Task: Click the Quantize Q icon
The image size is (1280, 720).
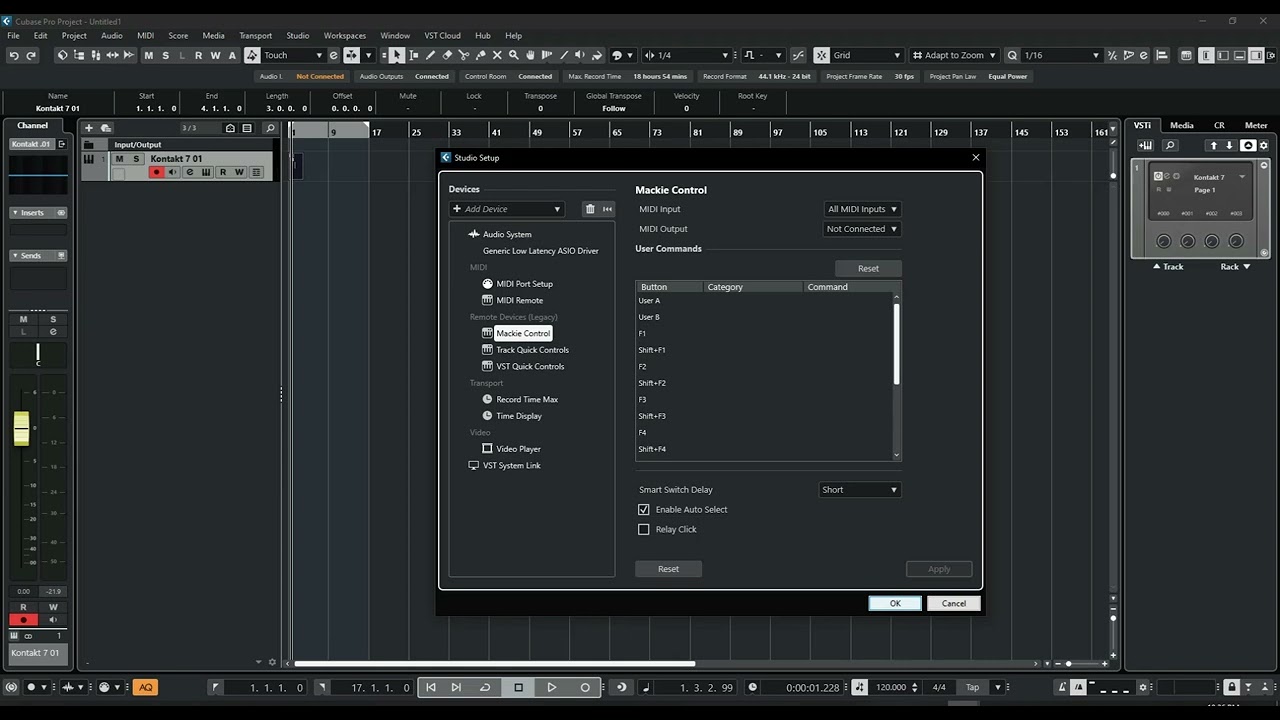Action: 1012,55
